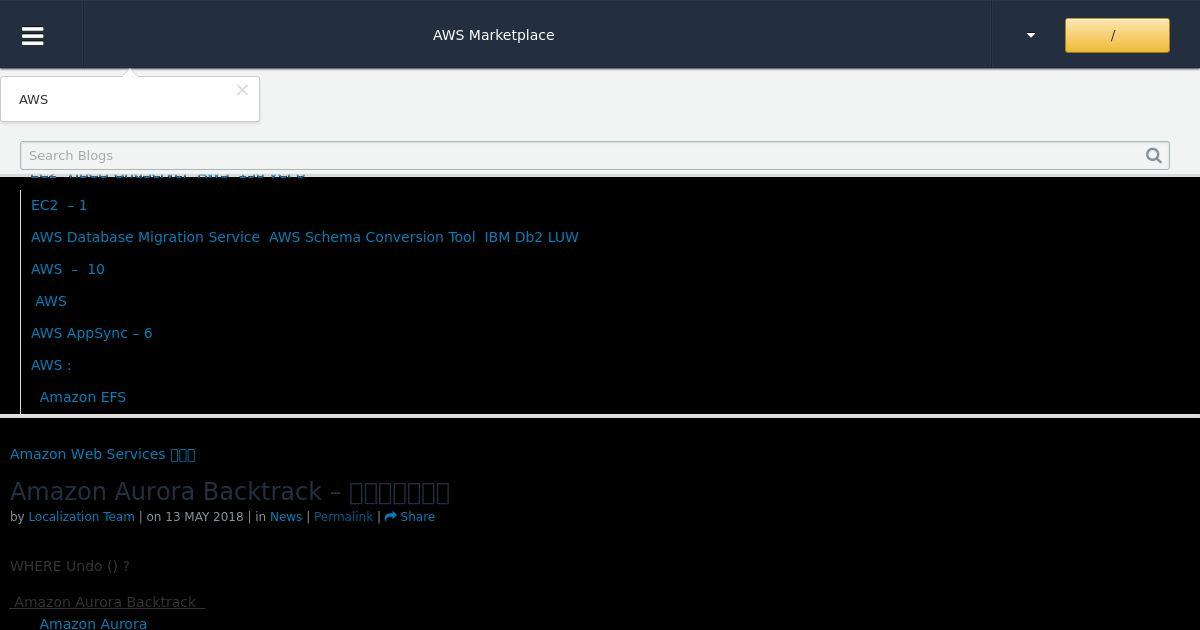Open the Amazon Web Services blog link
This screenshot has height=630, width=1200.
[x=102, y=454]
